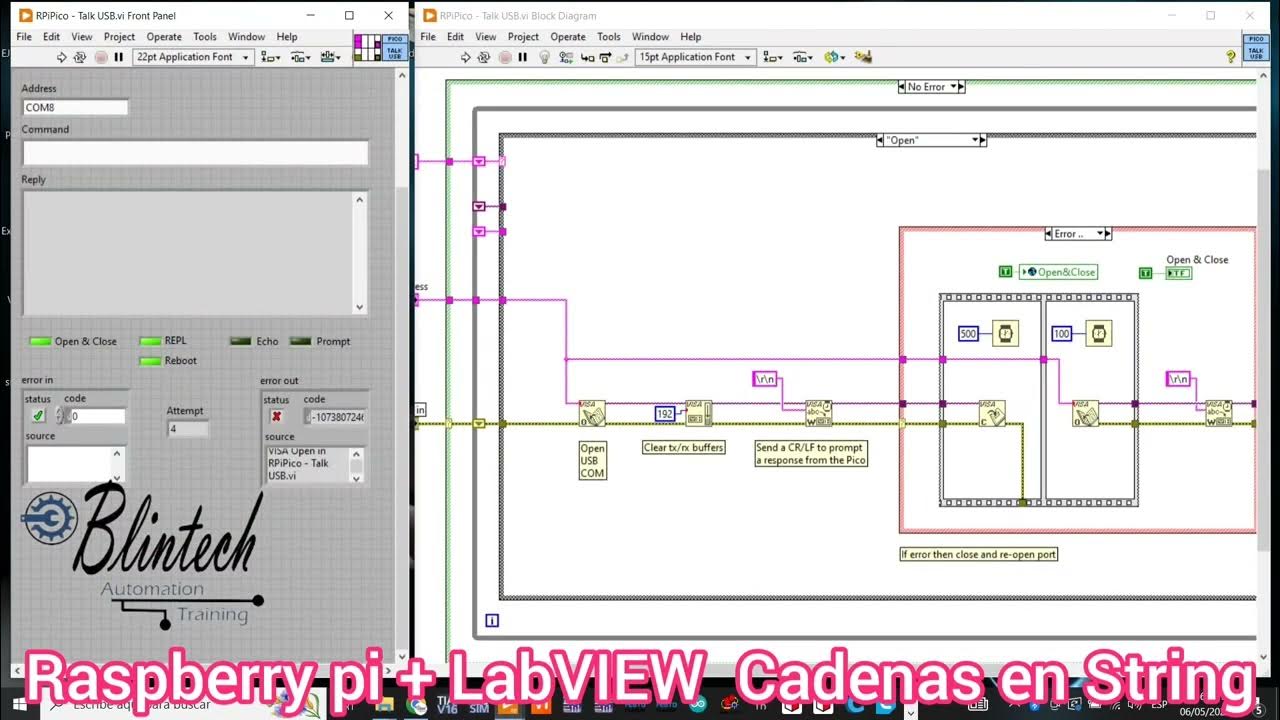Open Operate menu in Front Panel window
1280x720 pixels.
pyautogui.click(x=164, y=37)
